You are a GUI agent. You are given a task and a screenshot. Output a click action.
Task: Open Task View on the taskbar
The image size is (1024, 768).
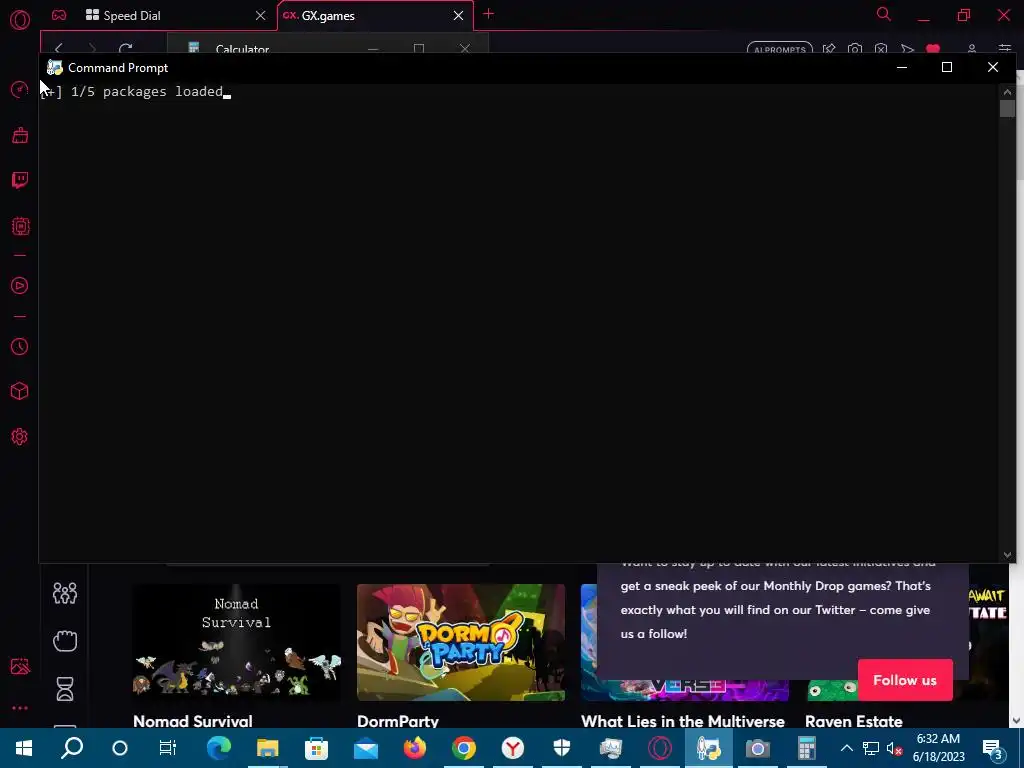click(x=168, y=748)
